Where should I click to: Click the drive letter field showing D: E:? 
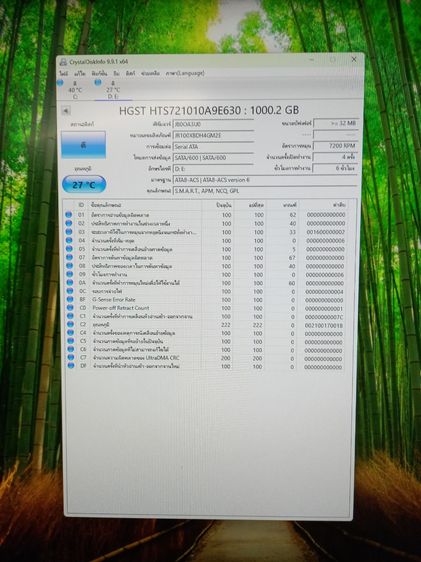tap(213, 169)
